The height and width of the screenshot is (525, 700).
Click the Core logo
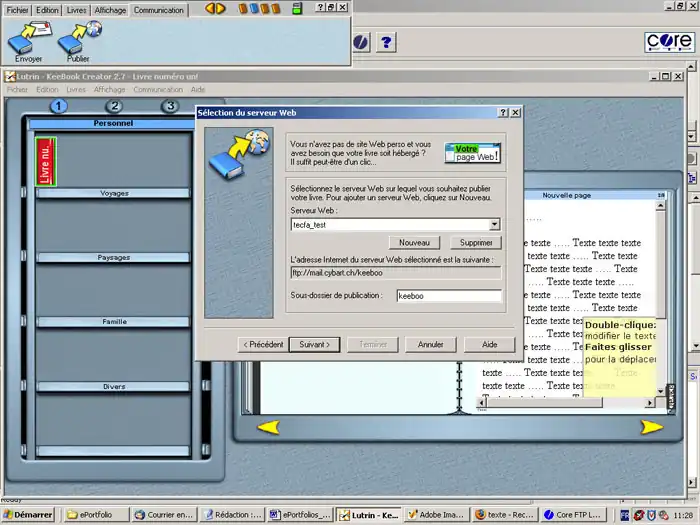tap(669, 42)
